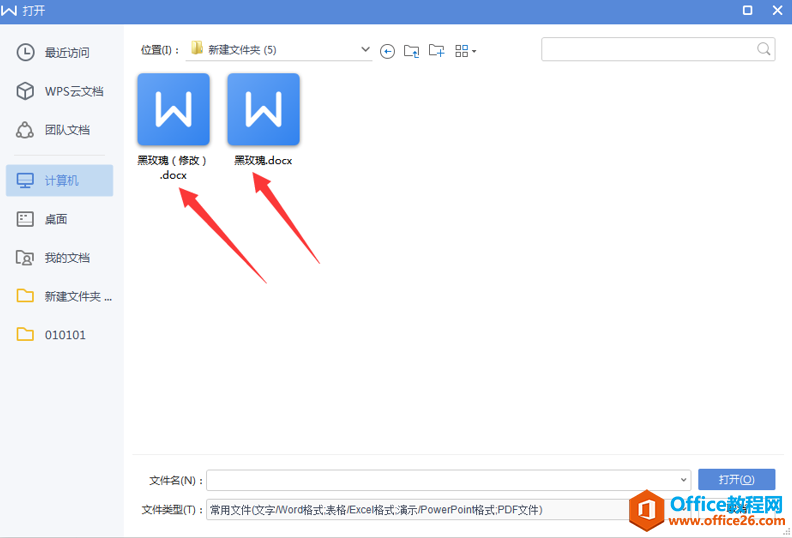
Task: Create a new folder
Action: 436,51
